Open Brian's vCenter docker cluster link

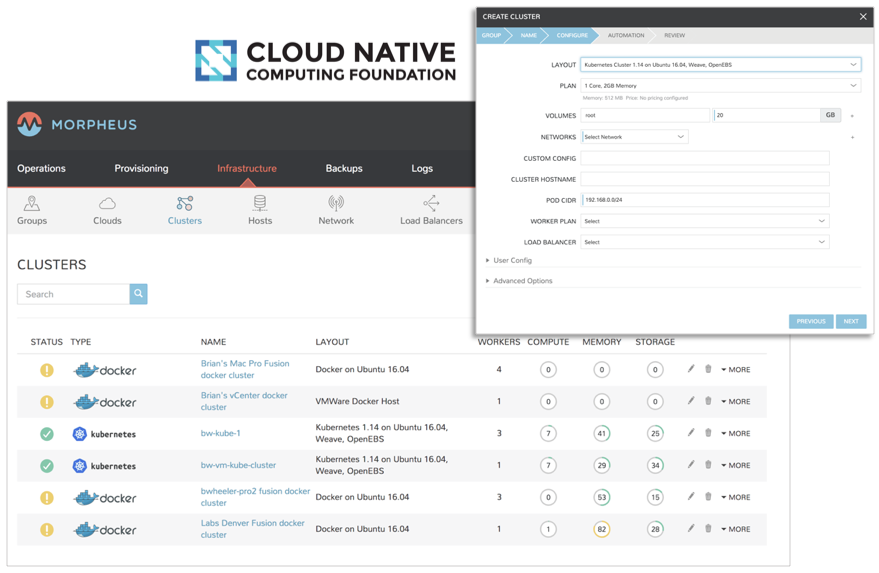pos(244,401)
